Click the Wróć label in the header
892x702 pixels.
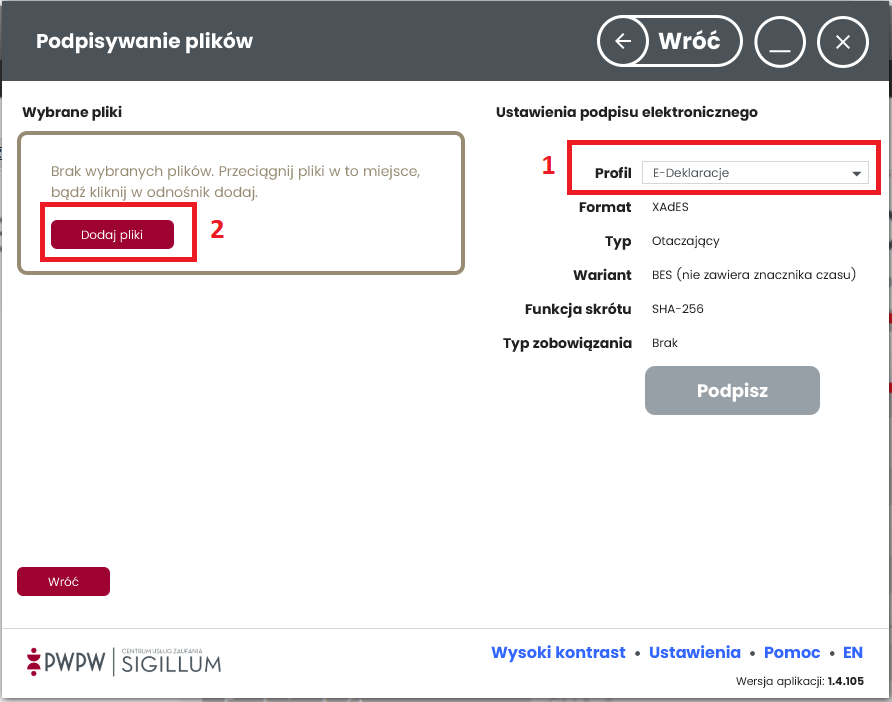[689, 41]
